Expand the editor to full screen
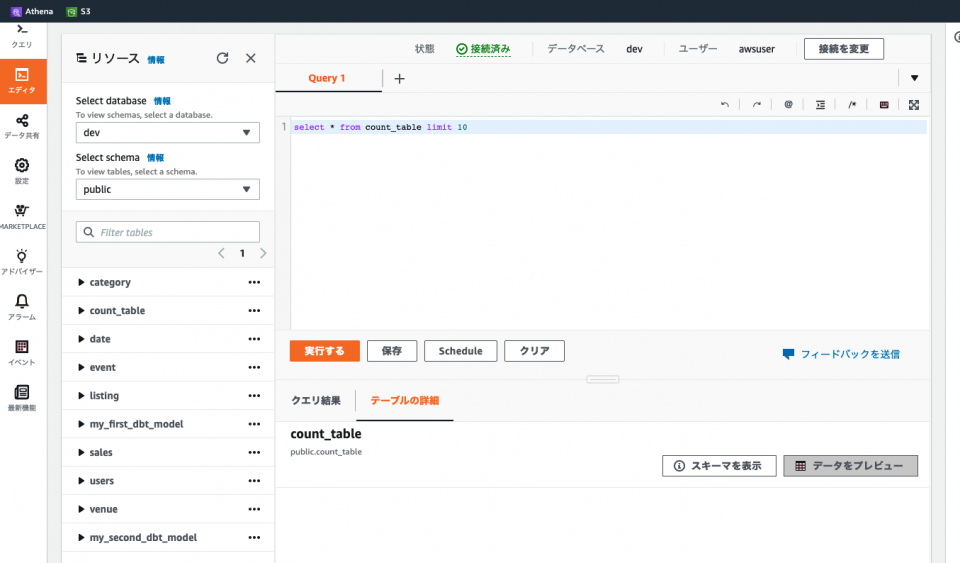This screenshot has height=563, width=960. point(914,105)
